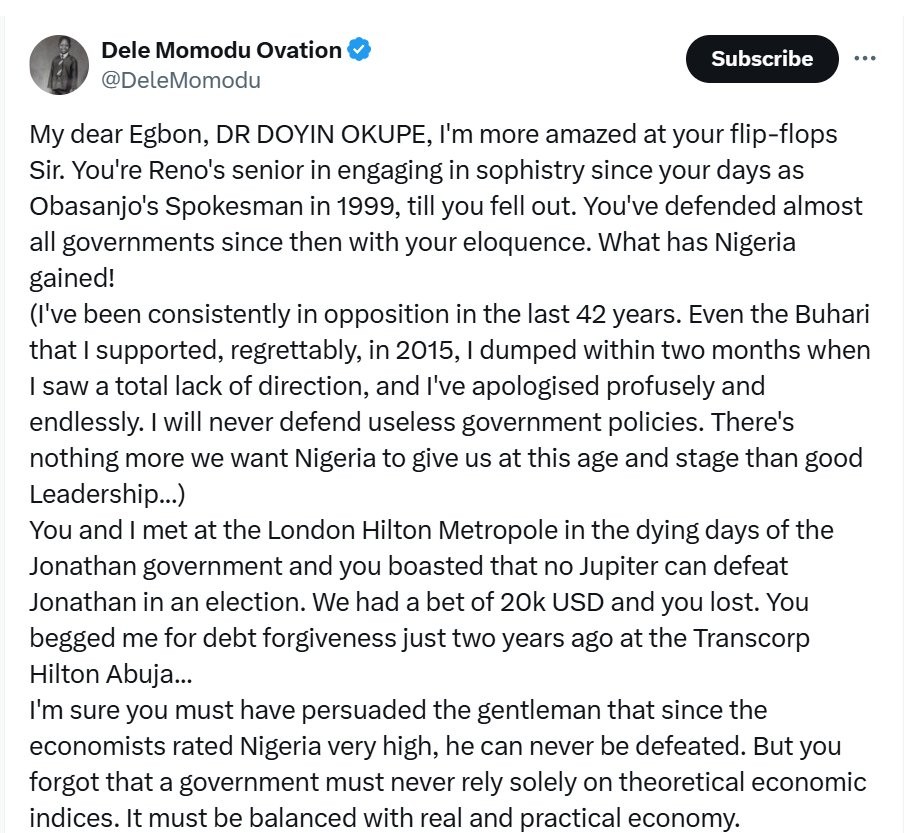Image resolution: width=912 pixels, height=833 pixels.
Task: Click the word Transcorp in the post
Action: pos(751,639)
